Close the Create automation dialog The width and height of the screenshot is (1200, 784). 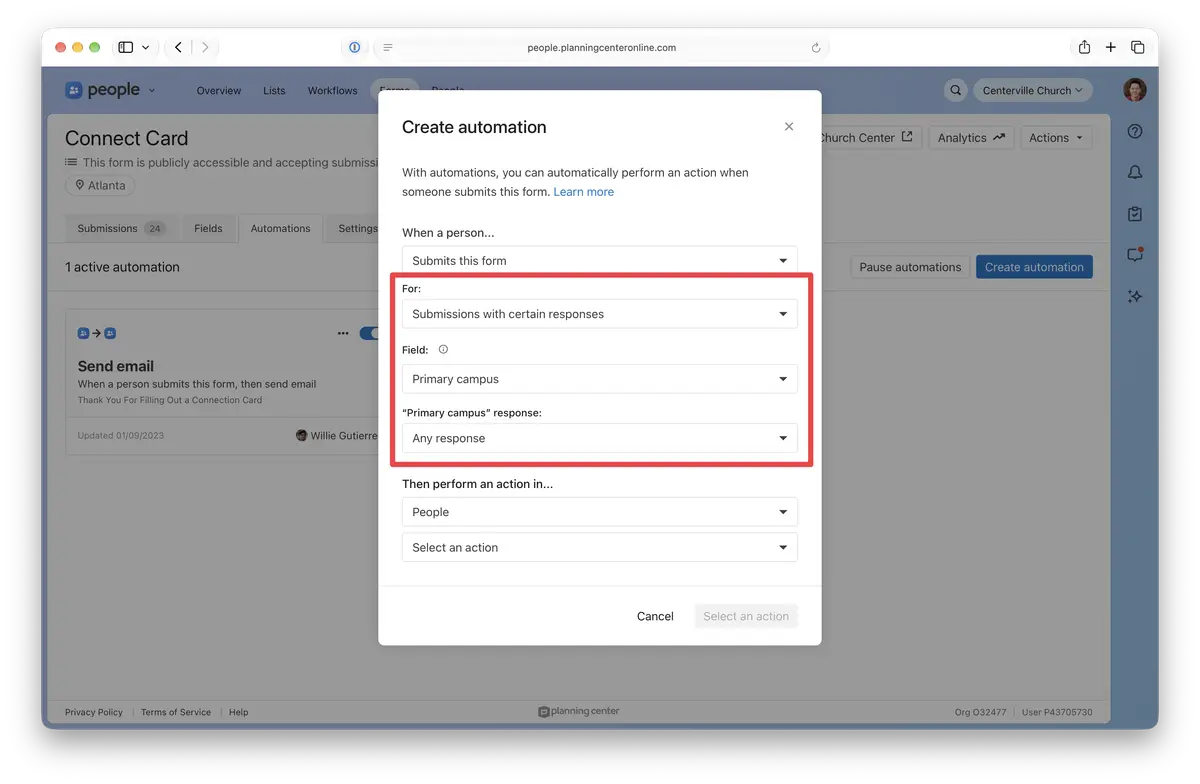pos(789,127)
